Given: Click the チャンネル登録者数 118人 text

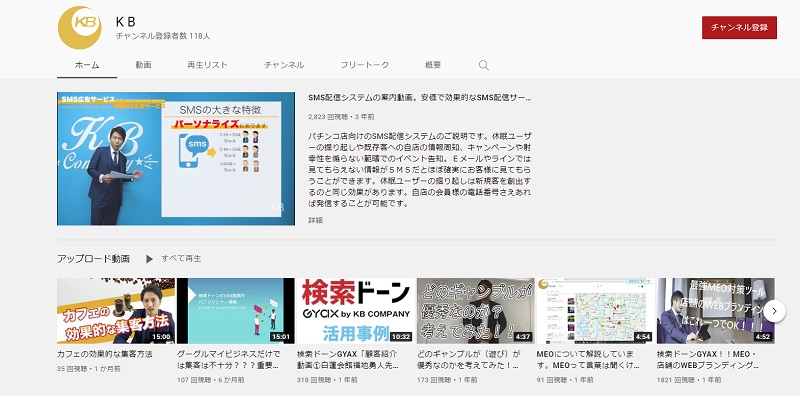Looking at the screenshot, I should click(163, 36).
